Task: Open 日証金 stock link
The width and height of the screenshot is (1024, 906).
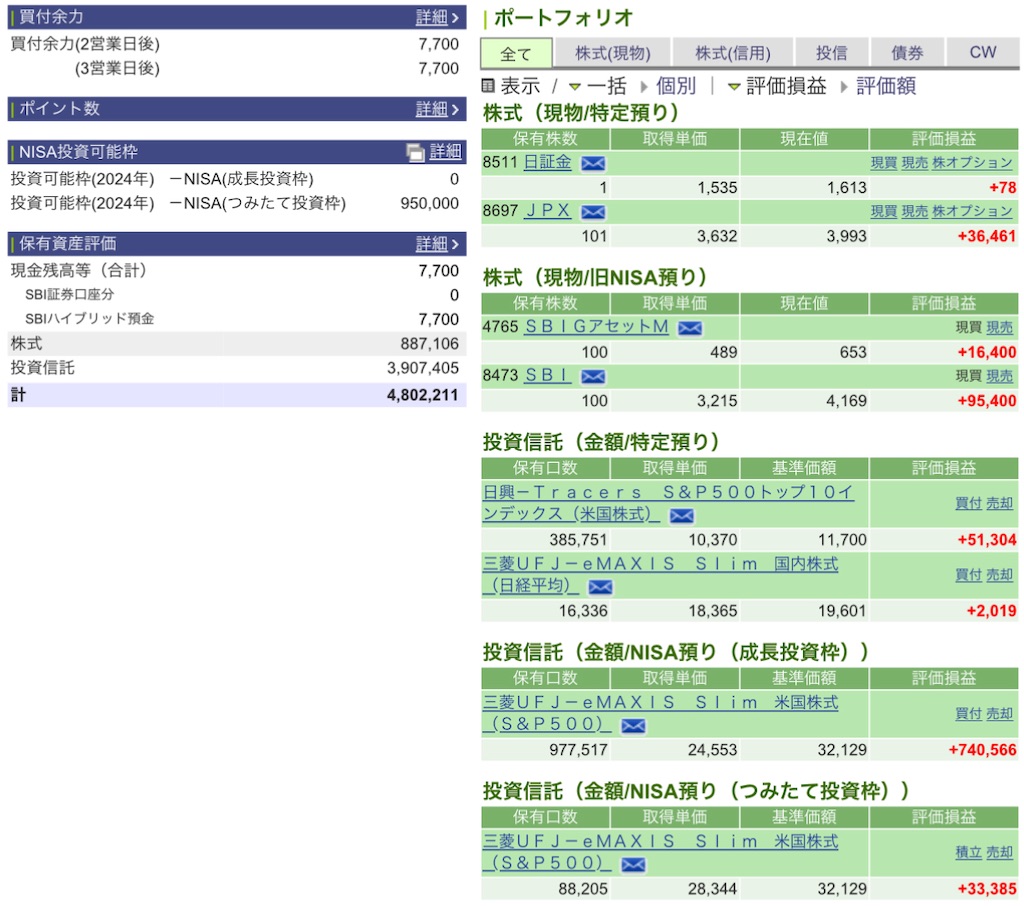Action: point(547,162)
